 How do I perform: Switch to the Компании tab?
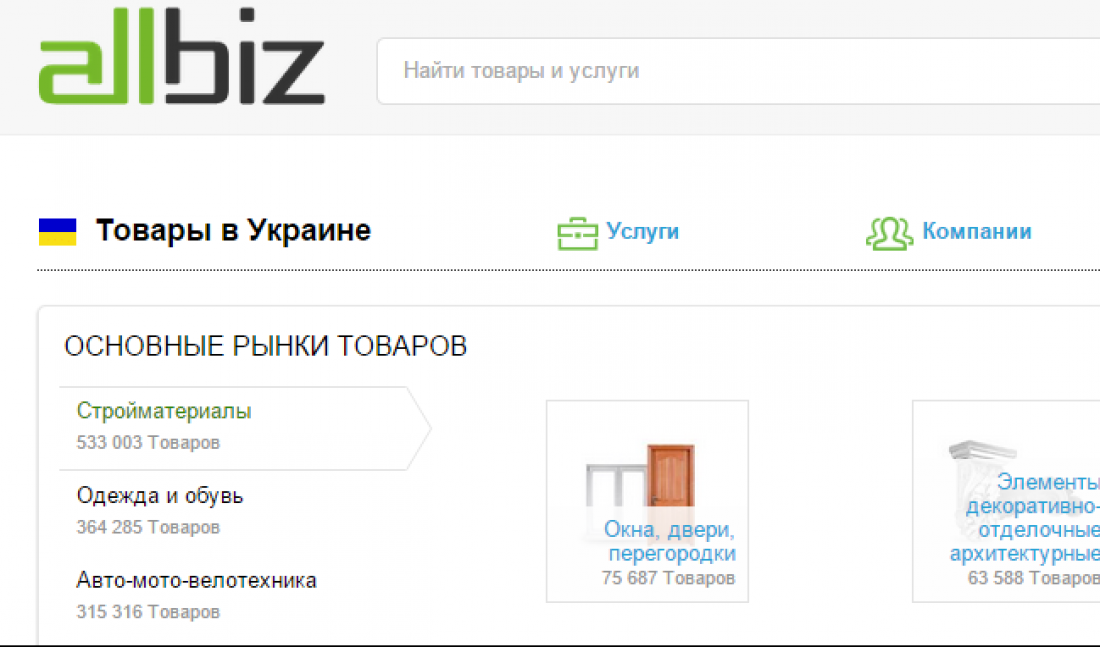(977, 232)
